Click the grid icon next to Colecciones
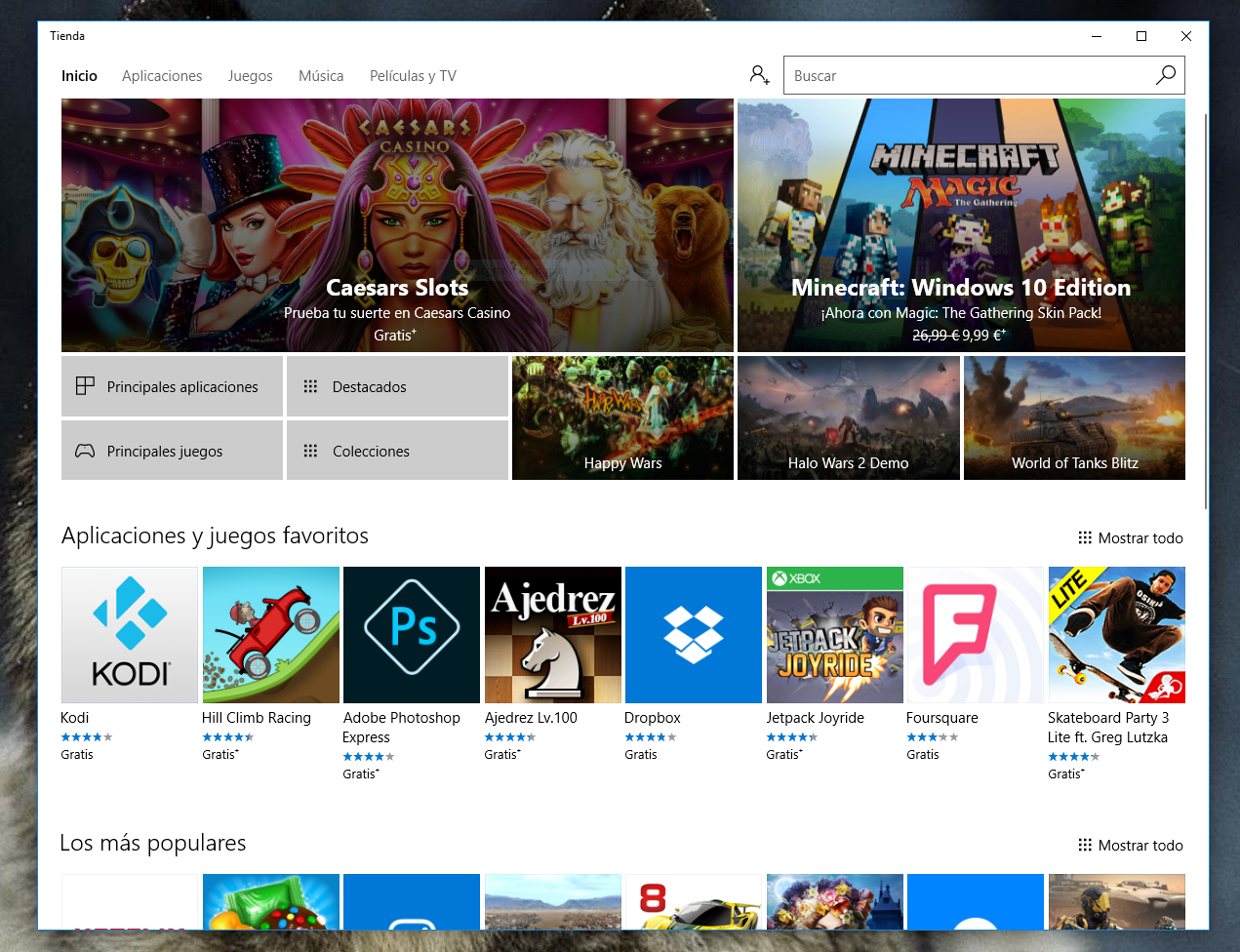 click(x=310, y=451)
